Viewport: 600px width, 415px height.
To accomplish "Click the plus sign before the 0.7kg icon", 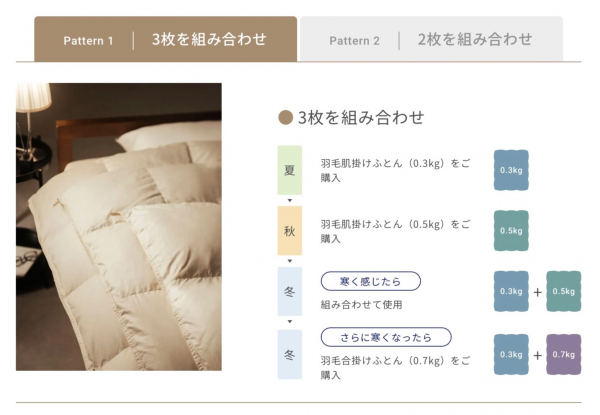I will [537, 355].
